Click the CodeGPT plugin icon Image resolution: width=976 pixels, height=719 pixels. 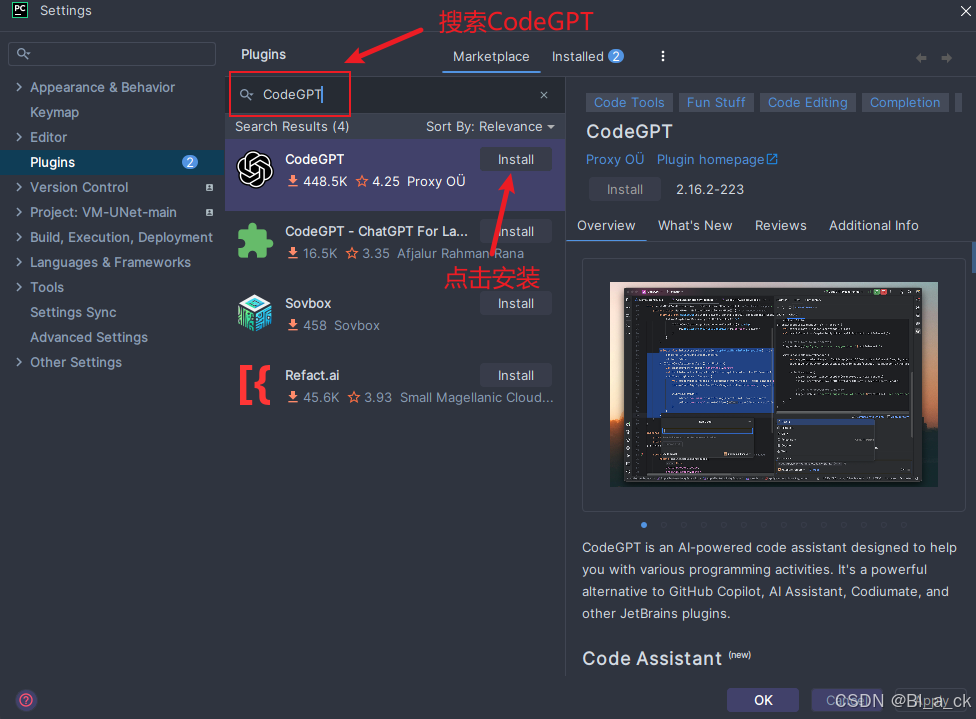tap(255, 169)
